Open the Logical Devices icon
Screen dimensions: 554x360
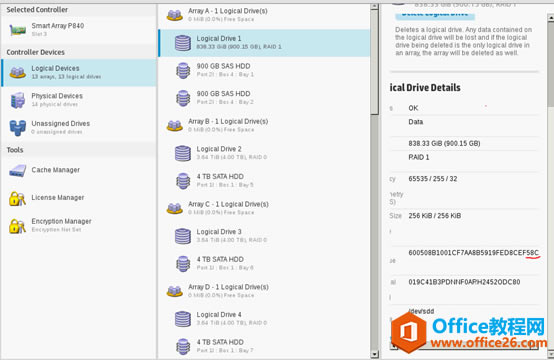pos(17,72)
